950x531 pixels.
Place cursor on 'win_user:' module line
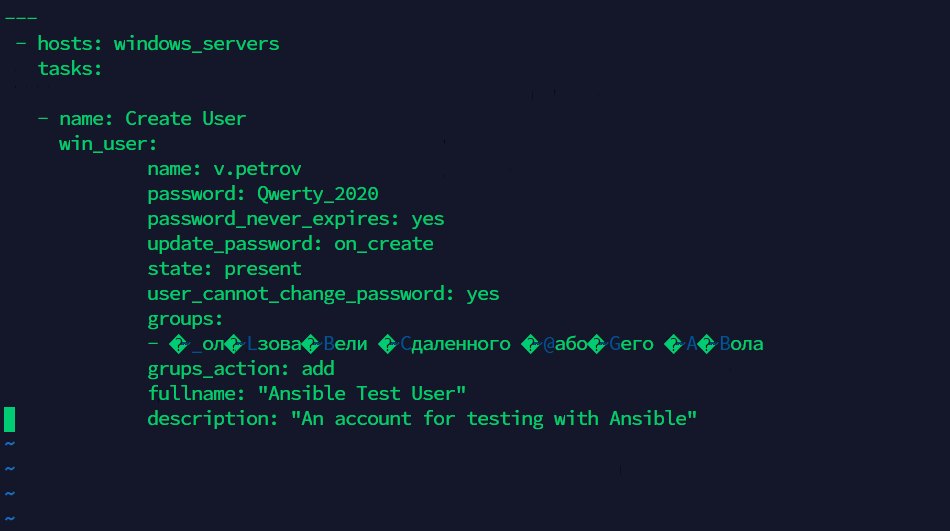(108, 144)
